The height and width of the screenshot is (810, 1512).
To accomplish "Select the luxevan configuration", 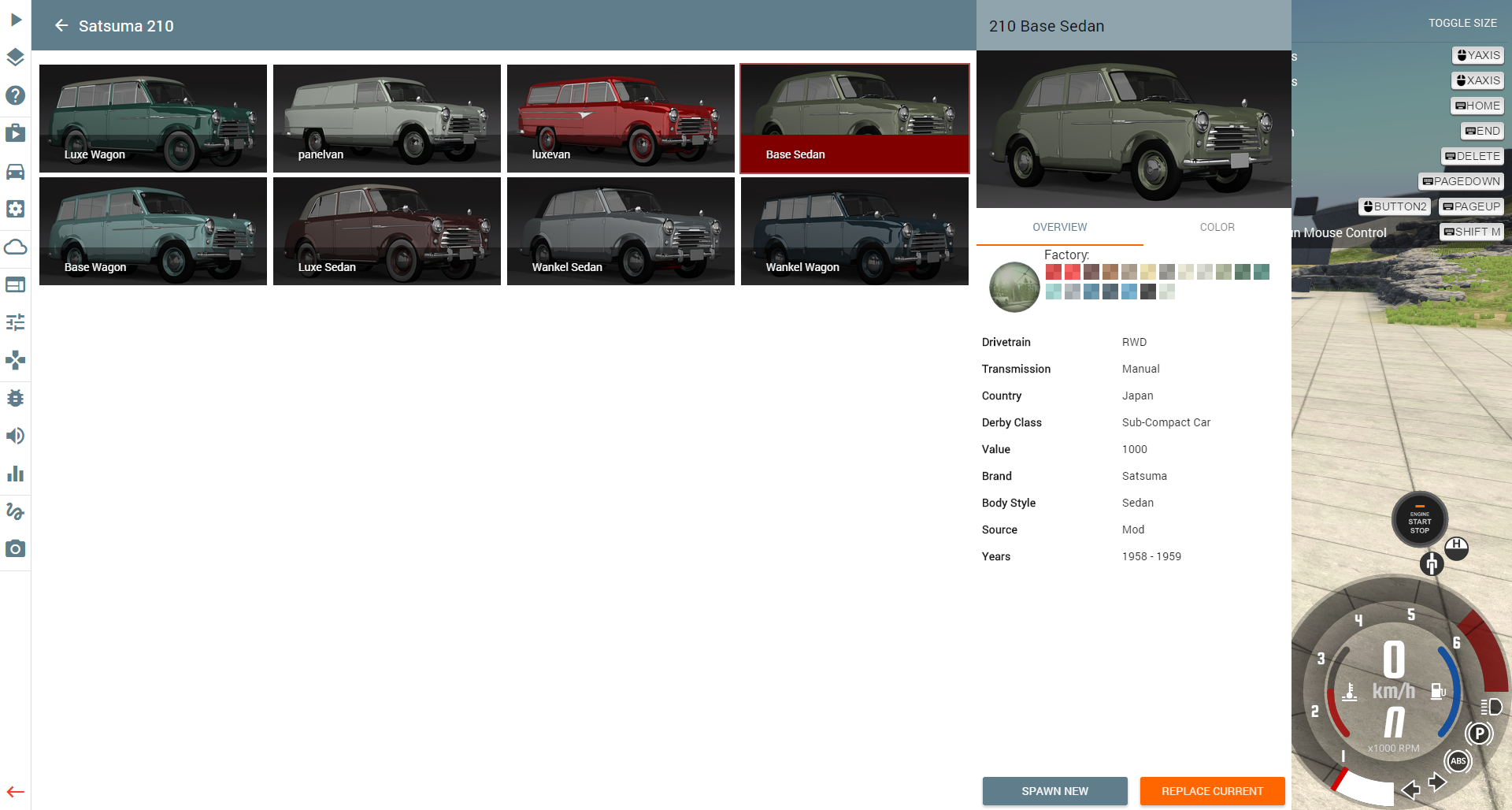I will (621, 118).
